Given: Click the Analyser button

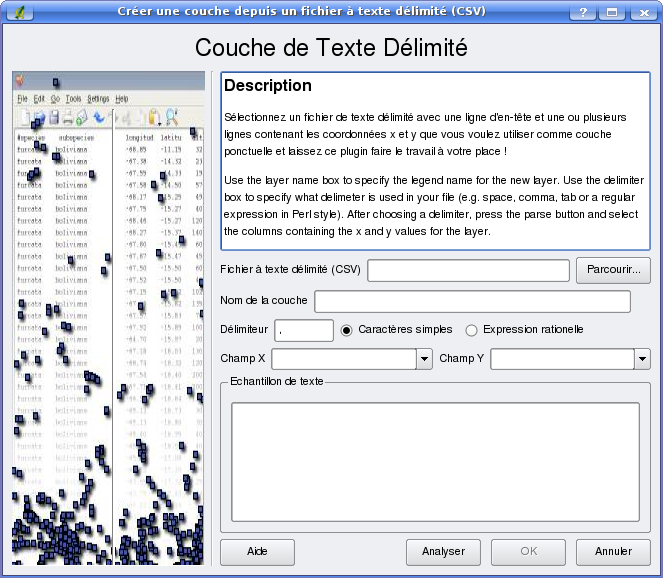Looking at the screenshot, I should point(443,551).
